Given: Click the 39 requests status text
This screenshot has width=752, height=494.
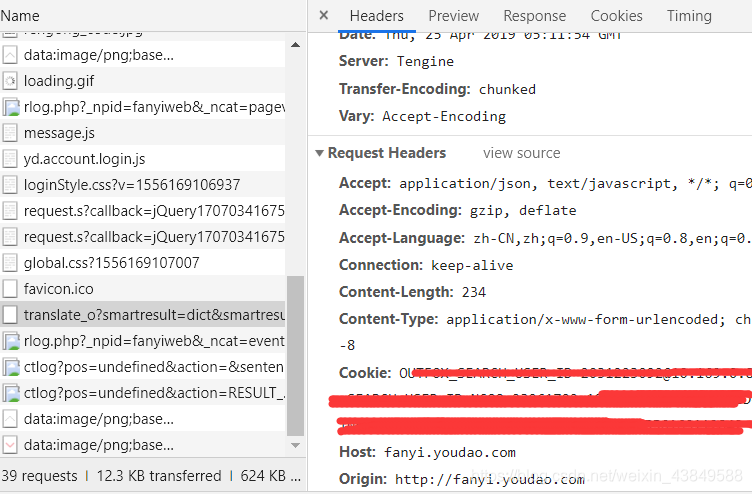Looking at the screenshot, I should (39, 476).
